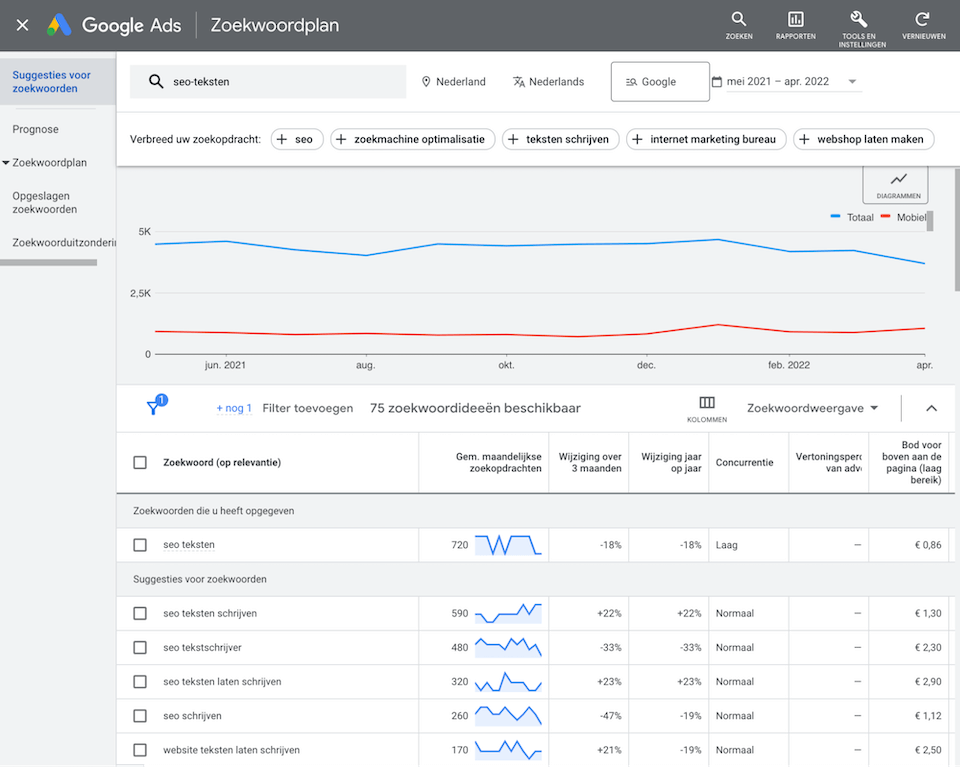
Task: Open the Kolommen column settings
Action: coord(707,408)
